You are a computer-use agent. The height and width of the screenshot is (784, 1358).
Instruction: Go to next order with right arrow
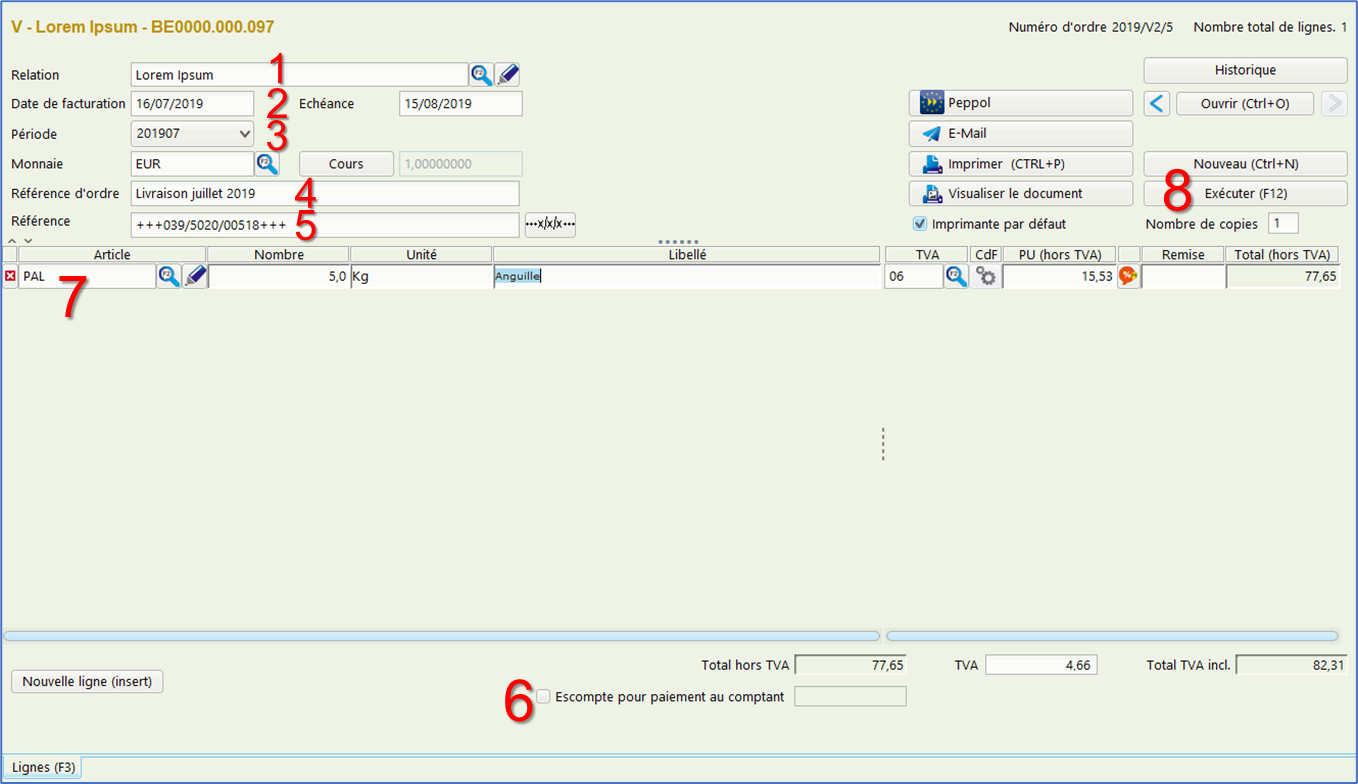[1334, 103]
